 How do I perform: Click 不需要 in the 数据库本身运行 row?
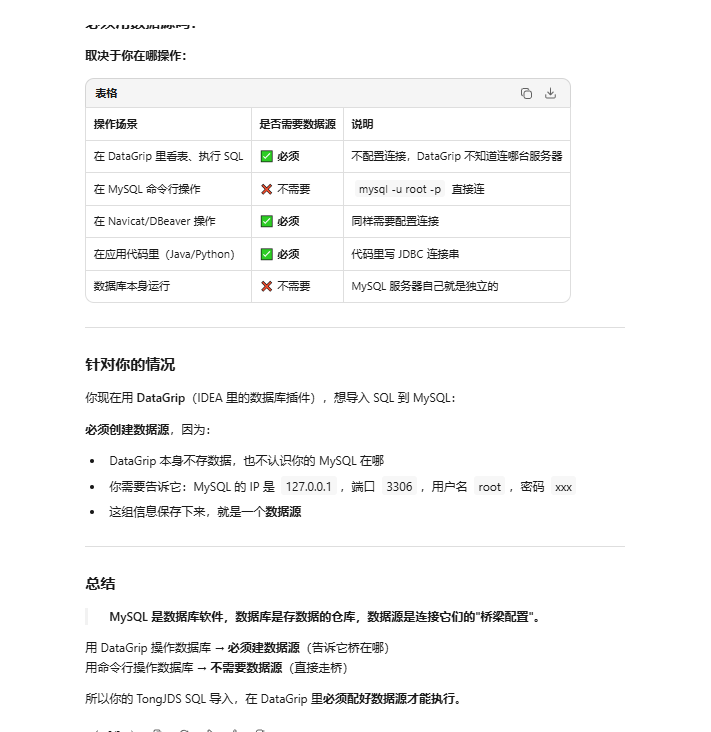tap(285, 286)
